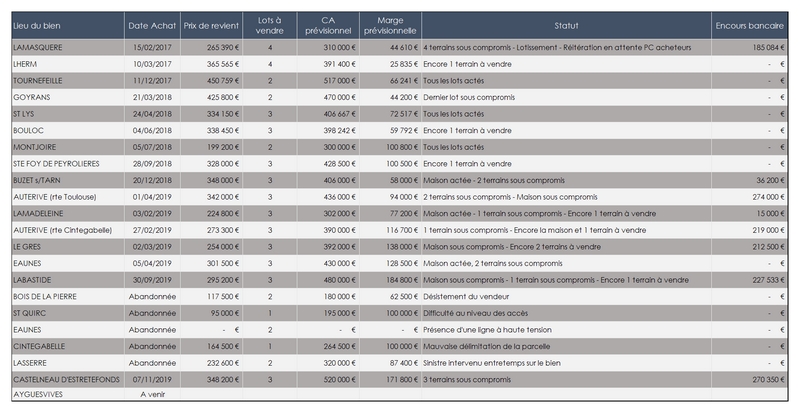The width and height of the screenshot is (800, 413).
Task: Select the BOULOC cell
Action: [68, 131]
